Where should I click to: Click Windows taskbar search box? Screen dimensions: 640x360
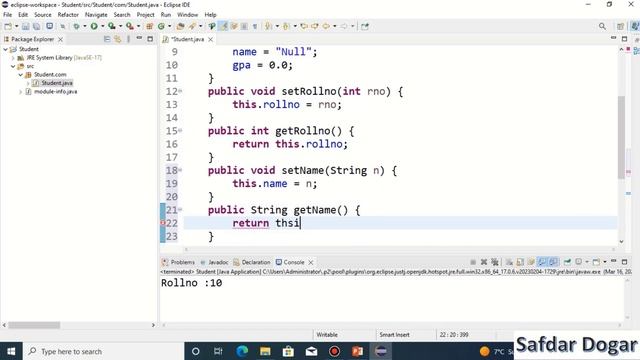[x=103, y=351]
